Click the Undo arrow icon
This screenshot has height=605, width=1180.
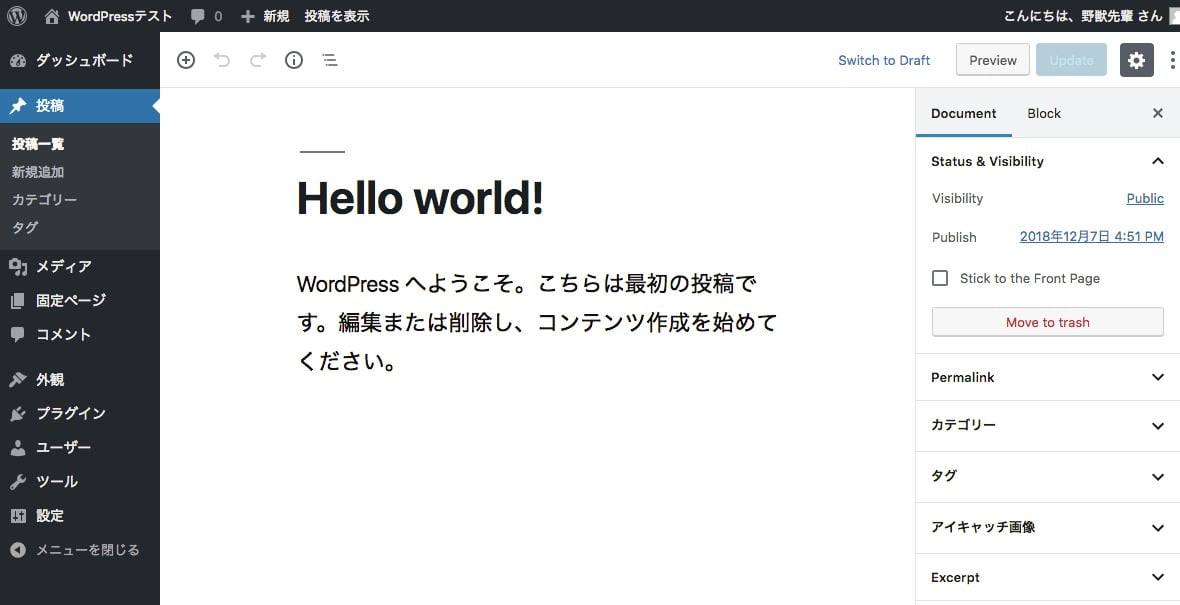221,60
